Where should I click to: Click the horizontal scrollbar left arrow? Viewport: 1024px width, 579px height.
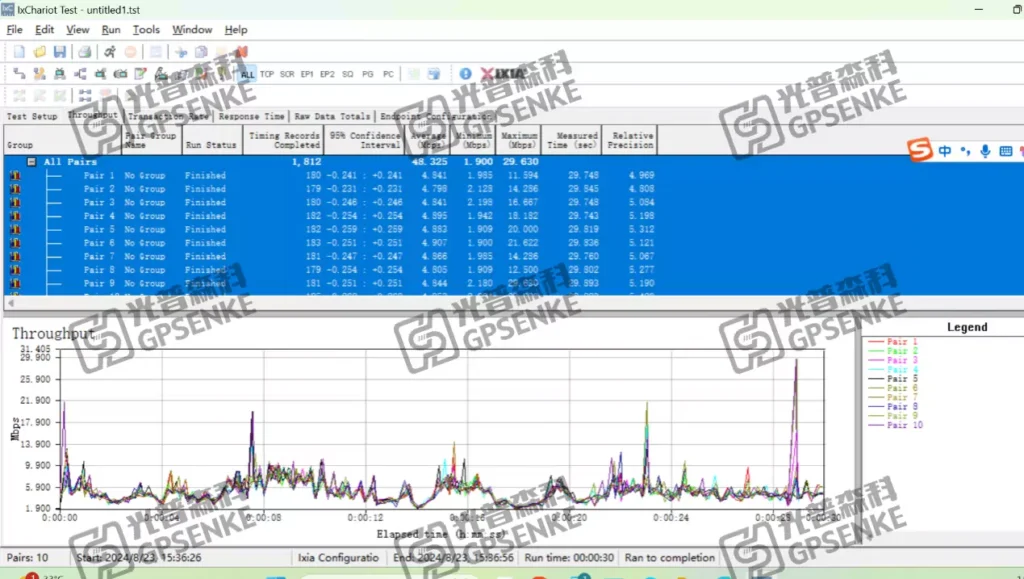point(10,303)
